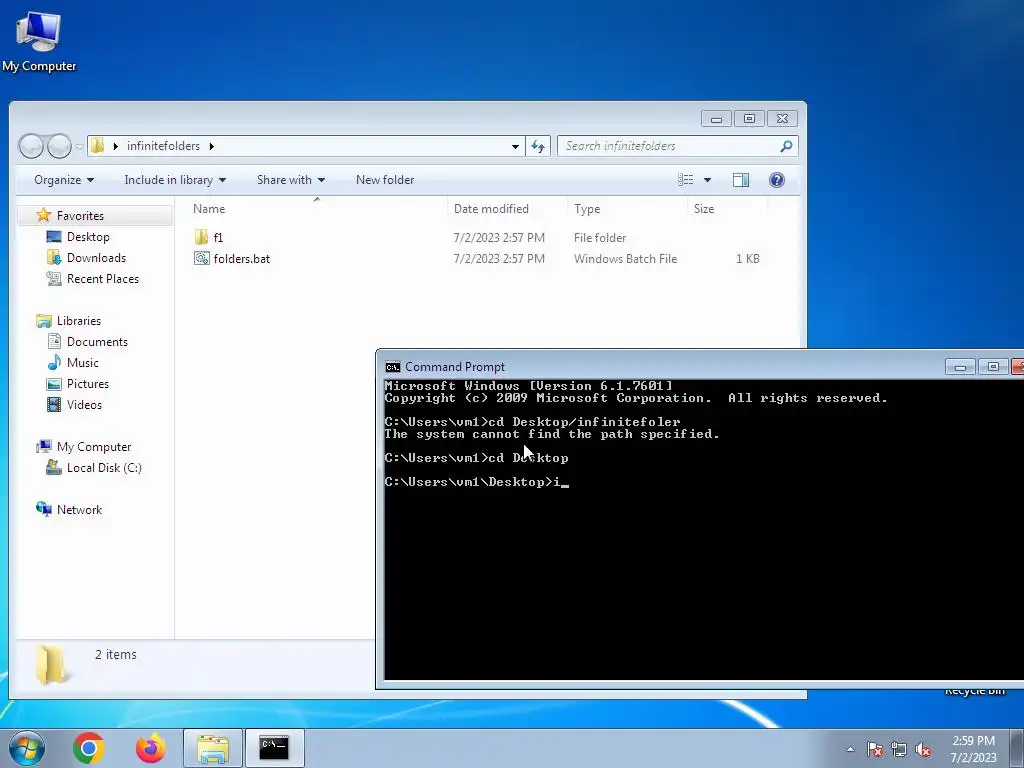Open network status tray icon
1024x768 pixels.
coord(899,749)
